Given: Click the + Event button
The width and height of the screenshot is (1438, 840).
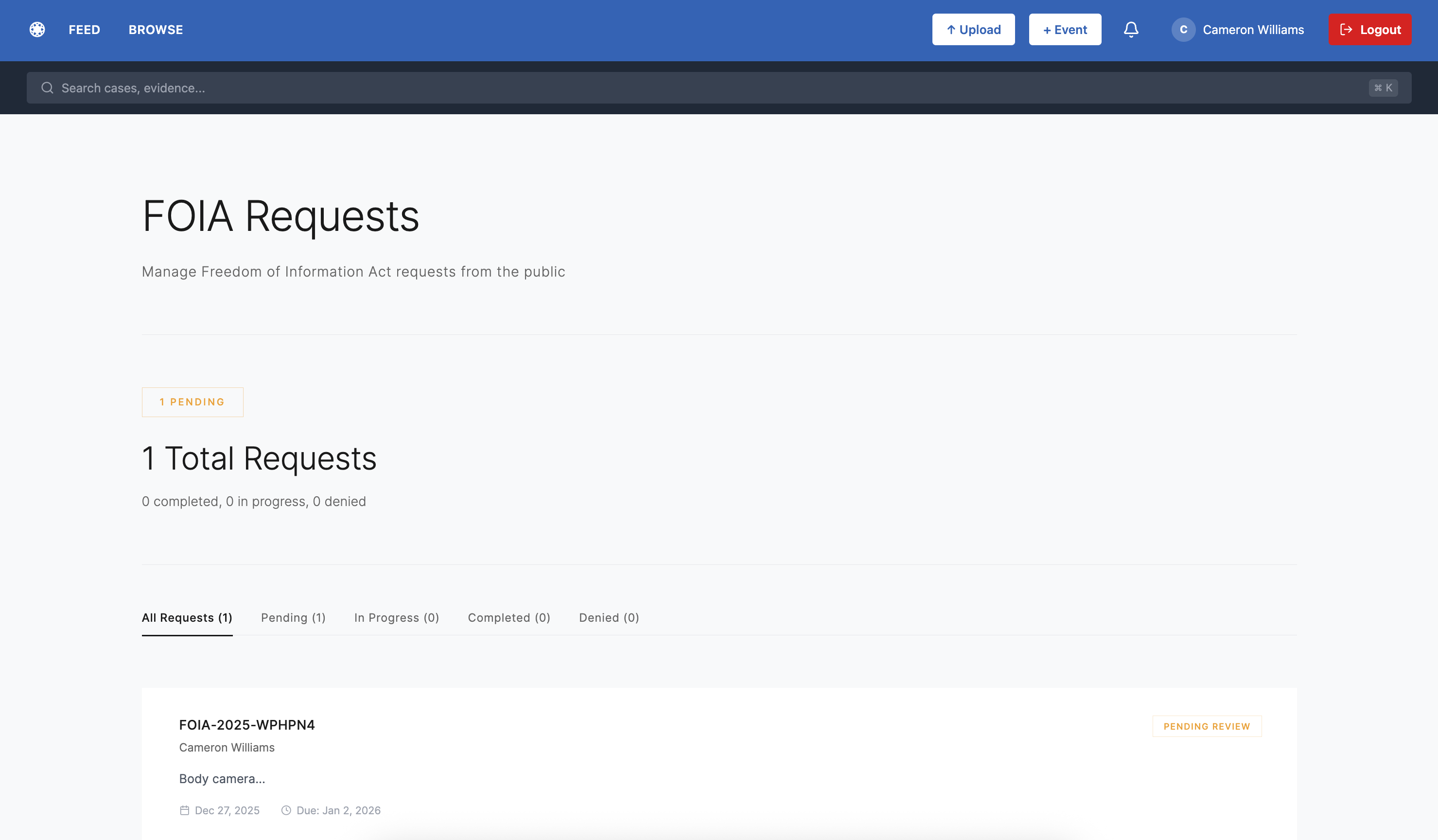Looking at the screenshot, I should pos(1064,29).
